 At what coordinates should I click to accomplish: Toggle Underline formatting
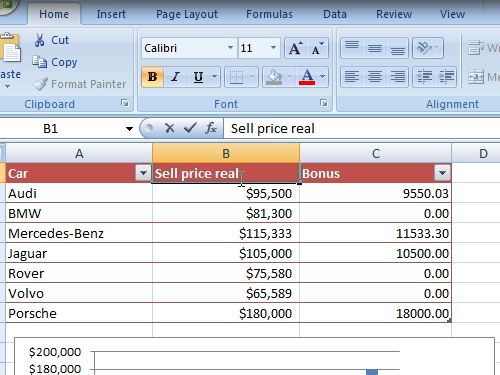click(x=198, y=77)
